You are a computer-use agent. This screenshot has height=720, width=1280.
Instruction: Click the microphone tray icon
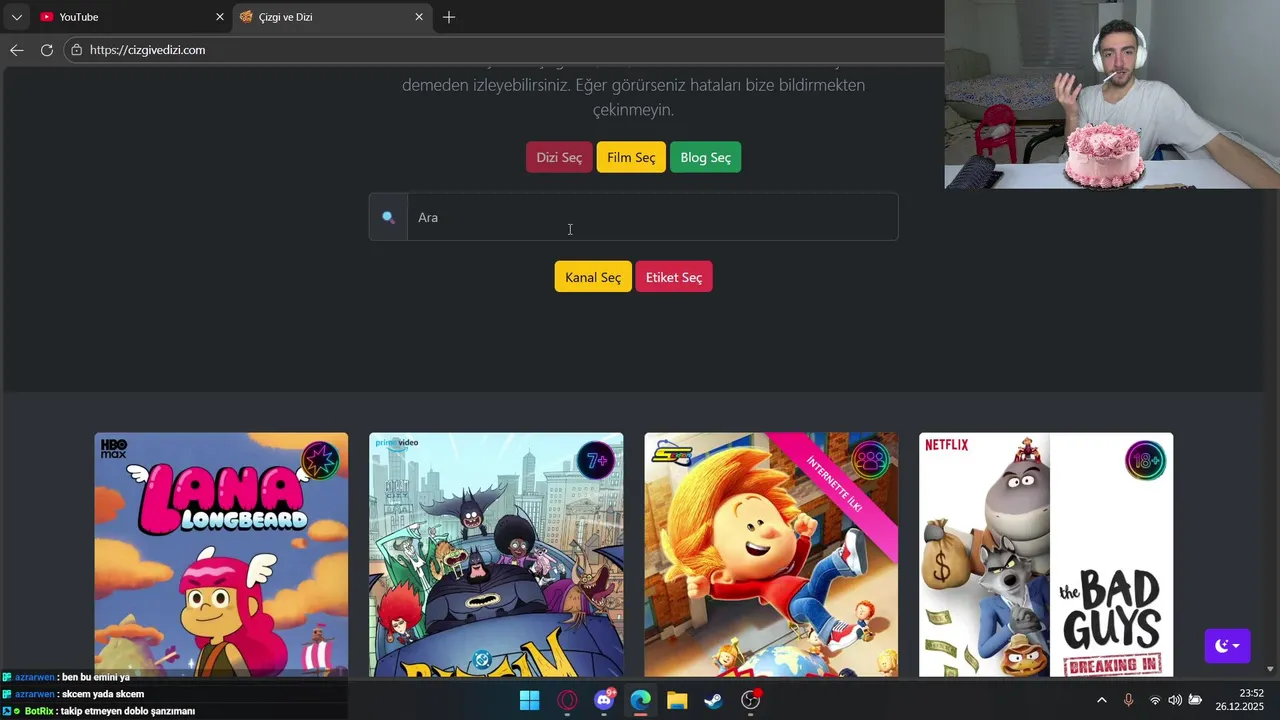point(1128,700)
